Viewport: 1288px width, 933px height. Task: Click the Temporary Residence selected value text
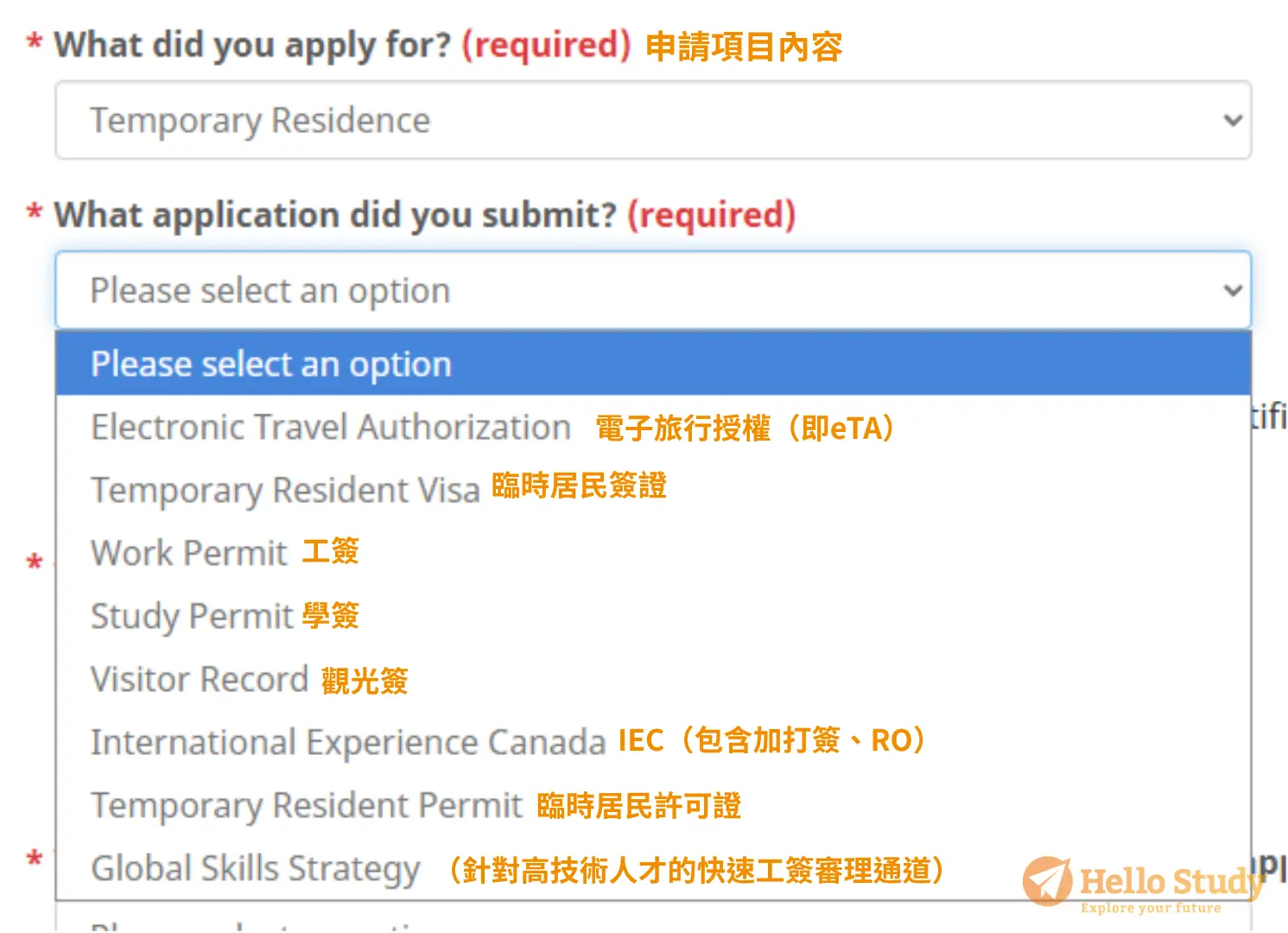coord(260,121)
